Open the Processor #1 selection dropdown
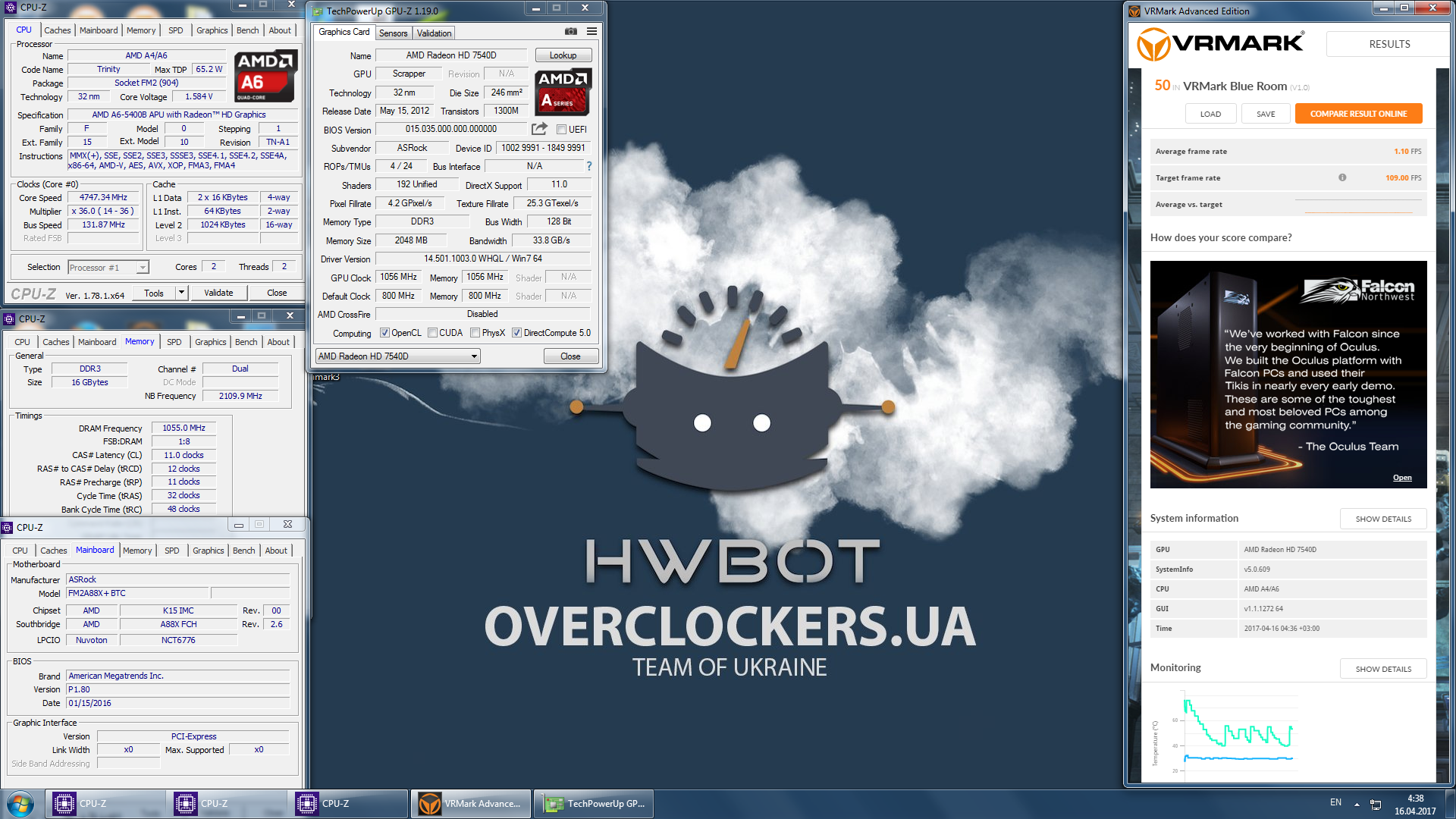This screenshot has width=1456, height=819. tap(108, 267)
